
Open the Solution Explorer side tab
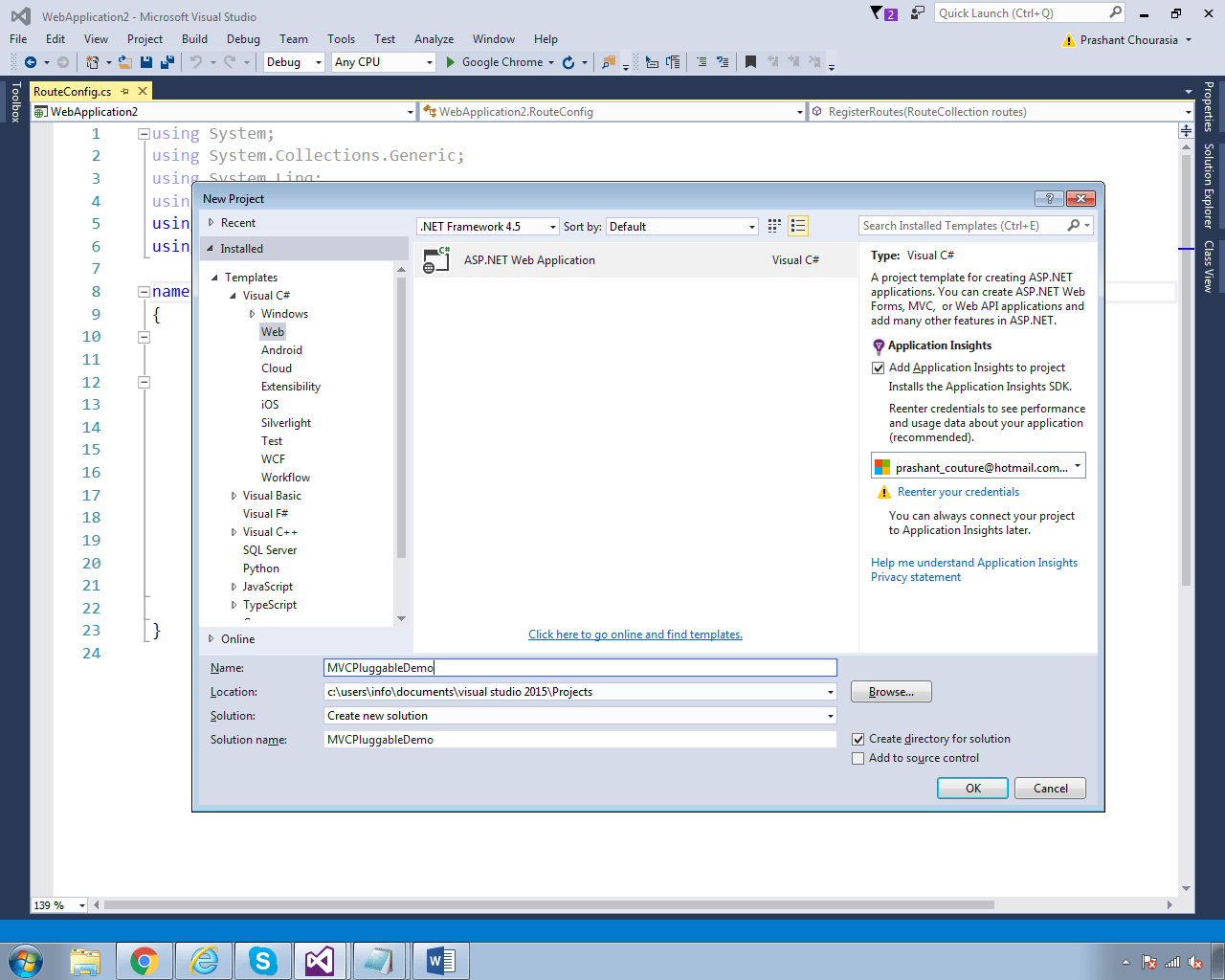1209,186
